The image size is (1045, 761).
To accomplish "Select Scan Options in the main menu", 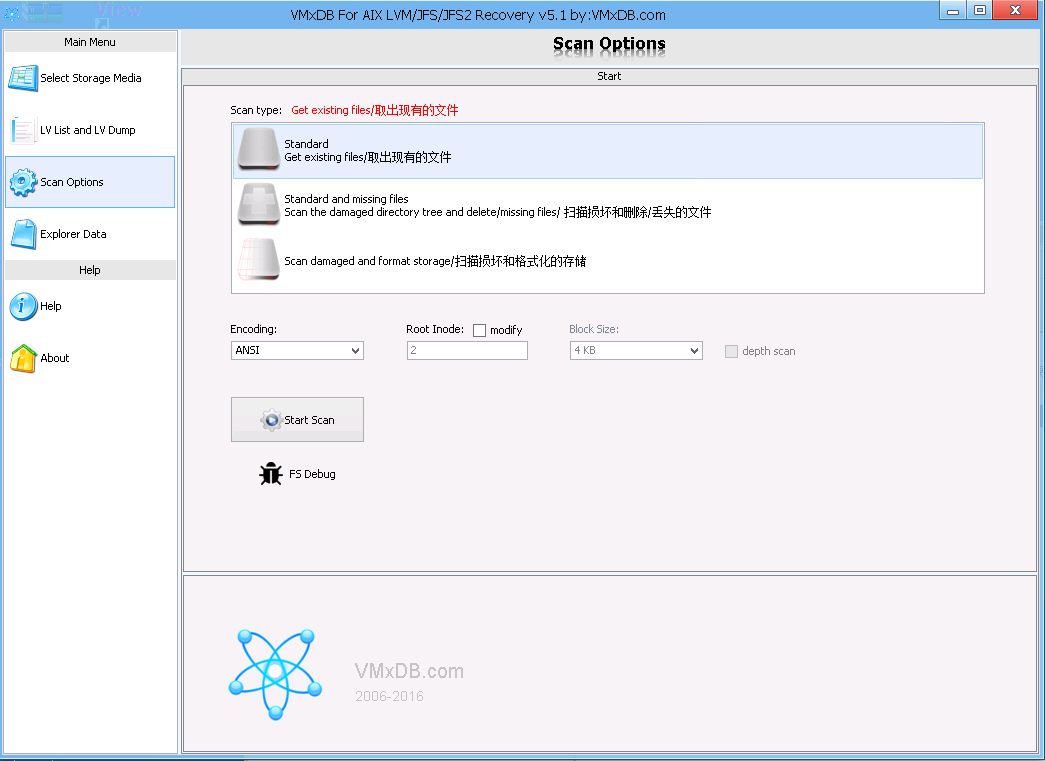I will click(x=90, y=182).
